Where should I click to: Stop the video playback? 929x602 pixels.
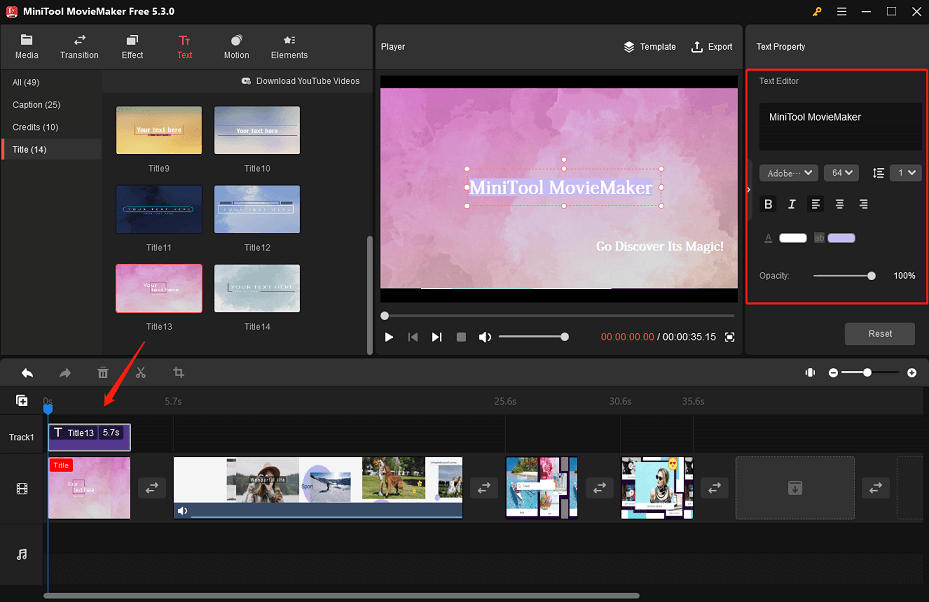coord(461,337)
